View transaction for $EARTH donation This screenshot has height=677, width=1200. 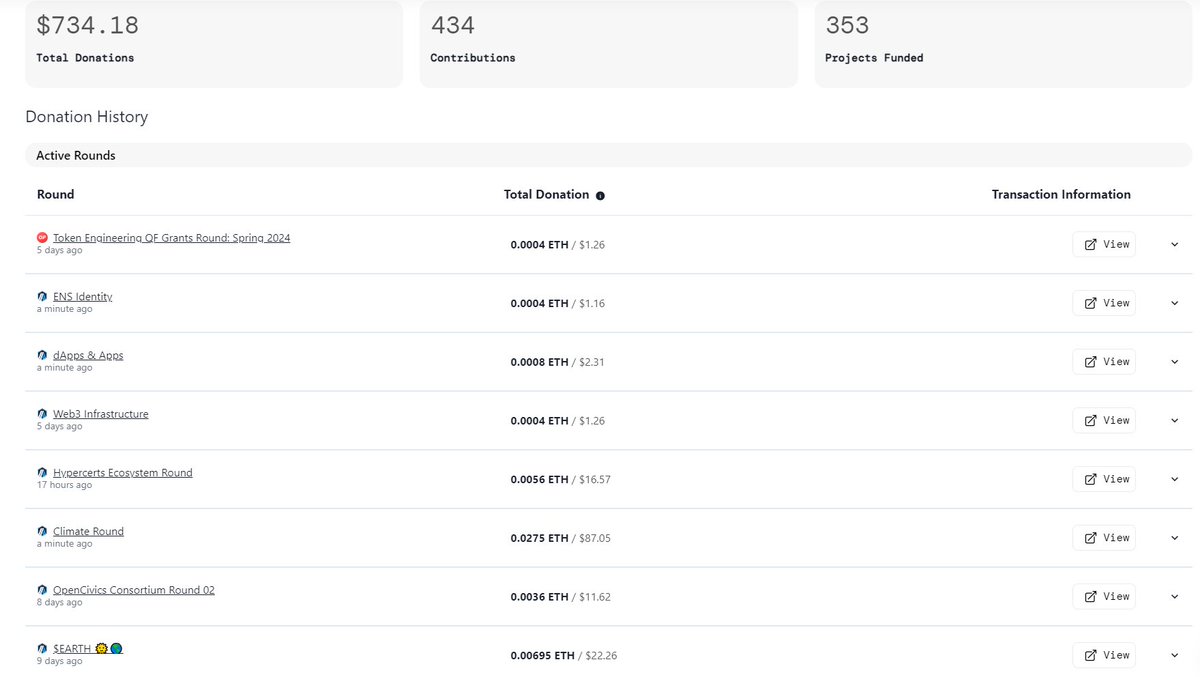(1104, 655)
